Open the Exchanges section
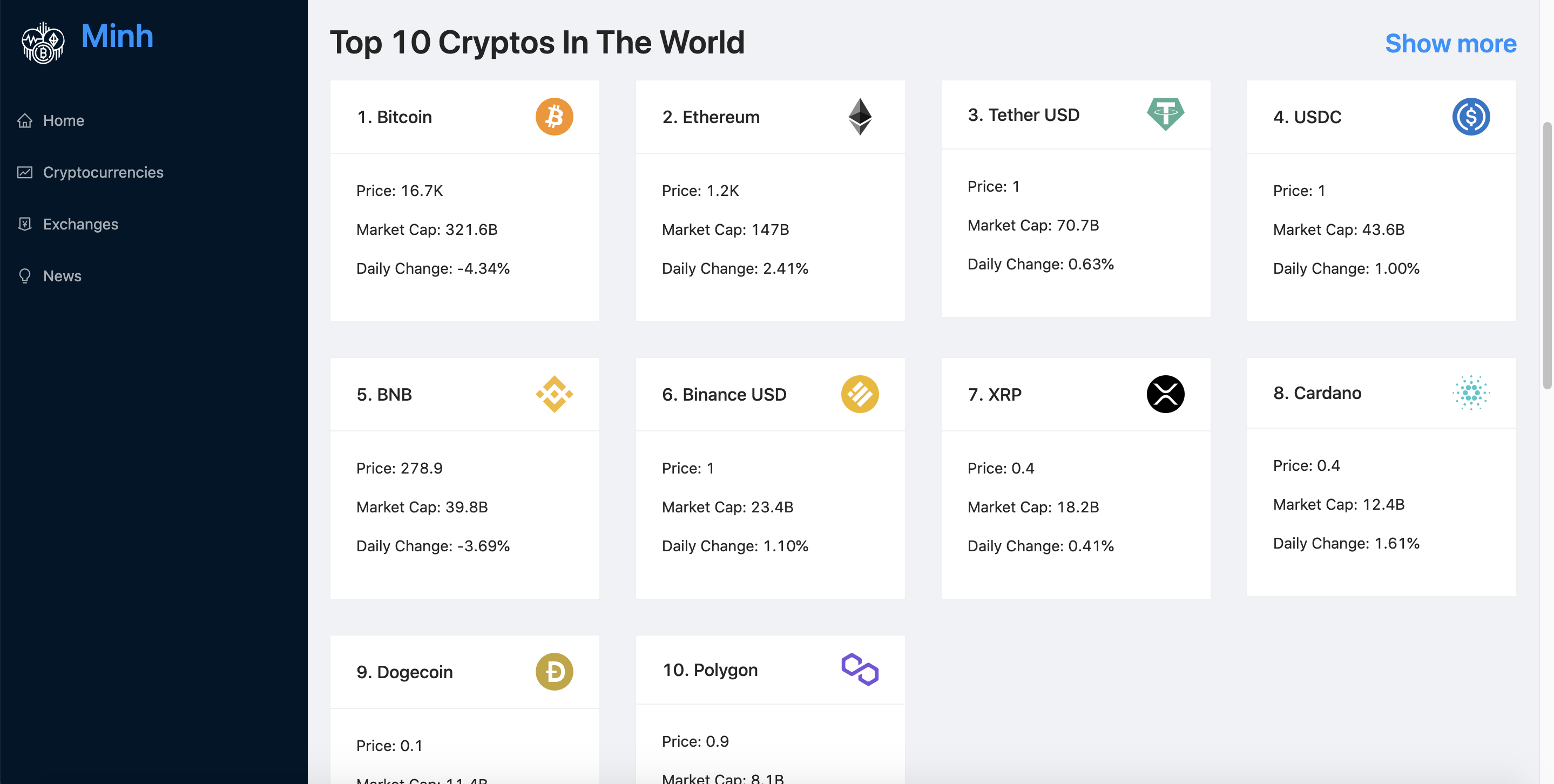1554x784 pixels. (x=80, y=224)
